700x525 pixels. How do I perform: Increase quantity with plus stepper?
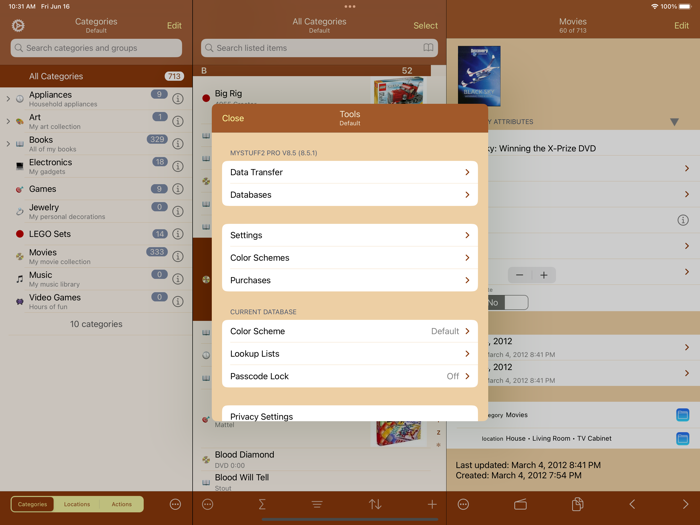coord(544,275)
